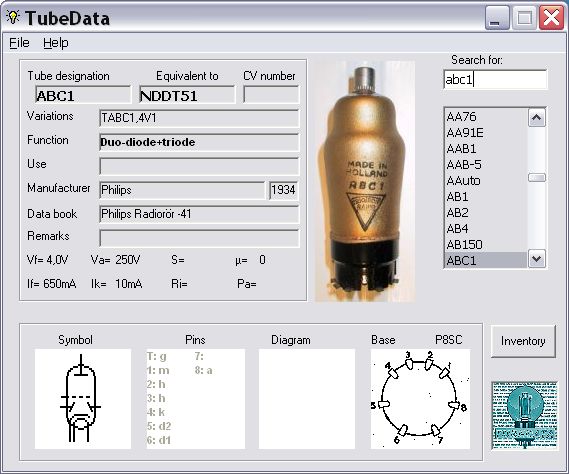Open the File menu

tap(19, 43)
